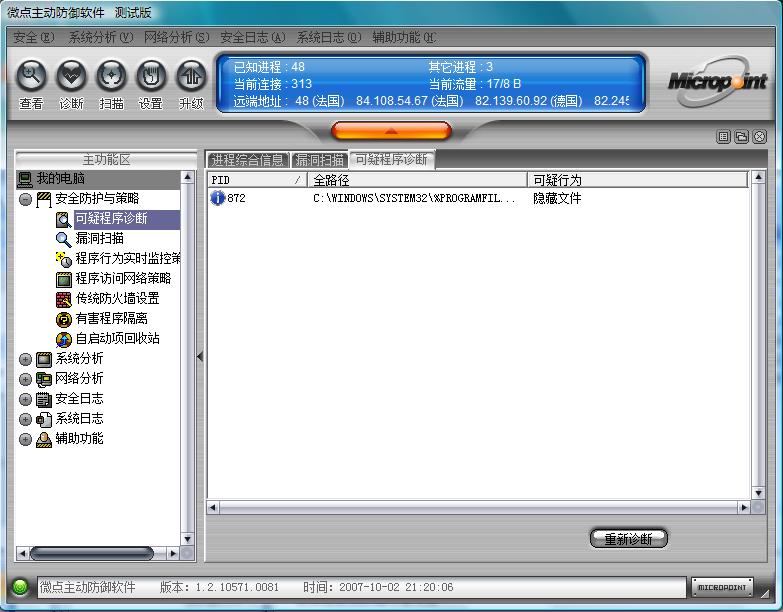The width and height of the screenshot is (783, 612).
Task: Start the 扫描 toolbar icon
Action: 111,76
